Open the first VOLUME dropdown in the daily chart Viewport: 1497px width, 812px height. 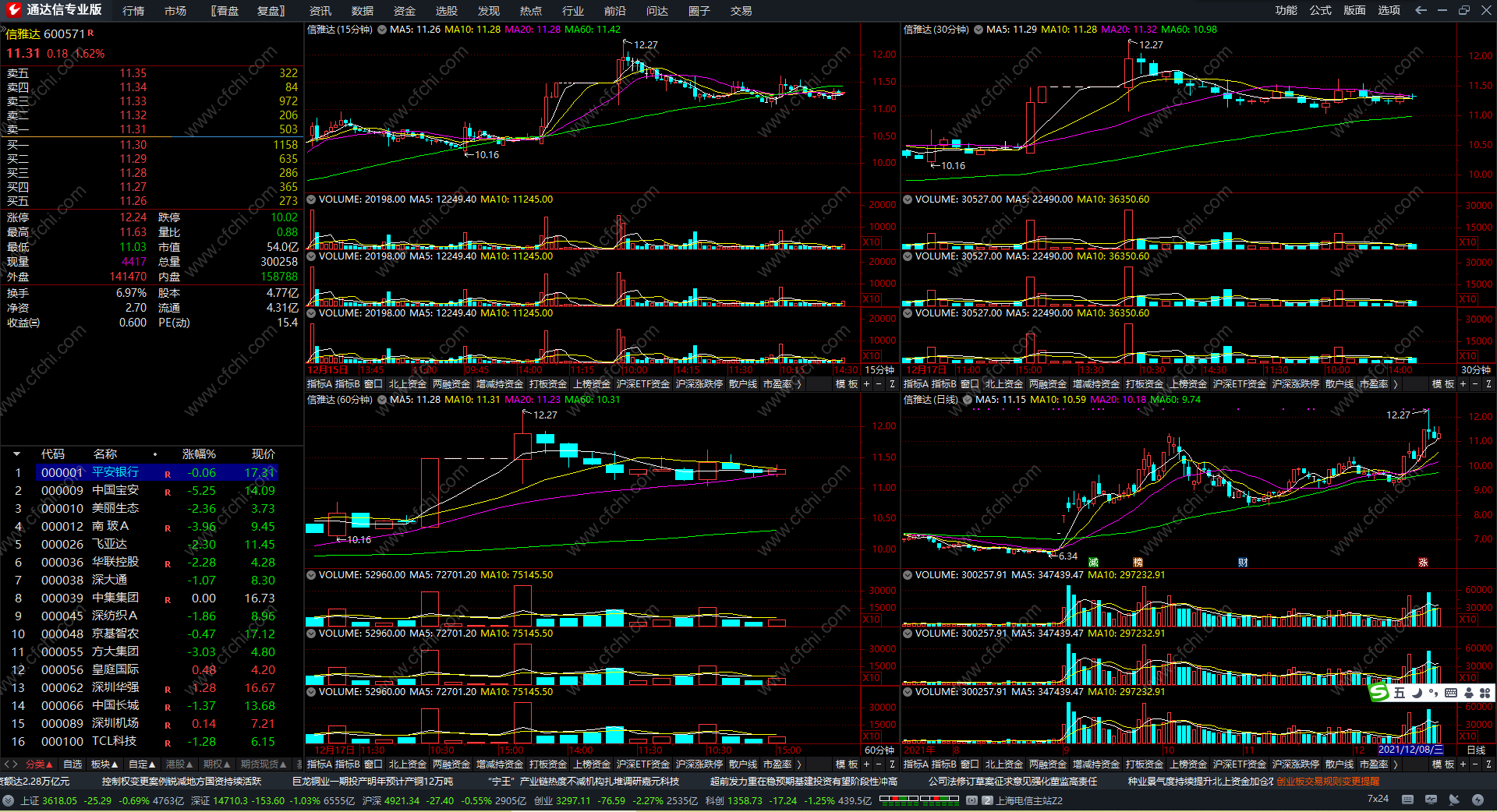908,575
